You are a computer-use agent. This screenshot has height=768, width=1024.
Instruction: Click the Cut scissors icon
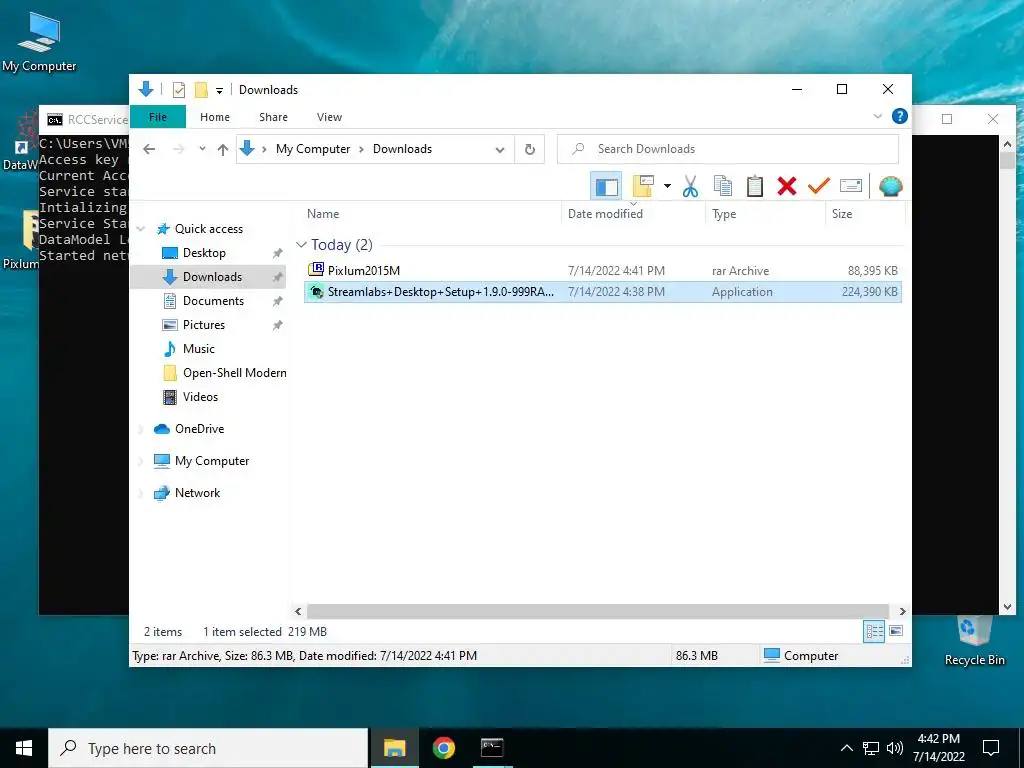click(x=690, y=187)
